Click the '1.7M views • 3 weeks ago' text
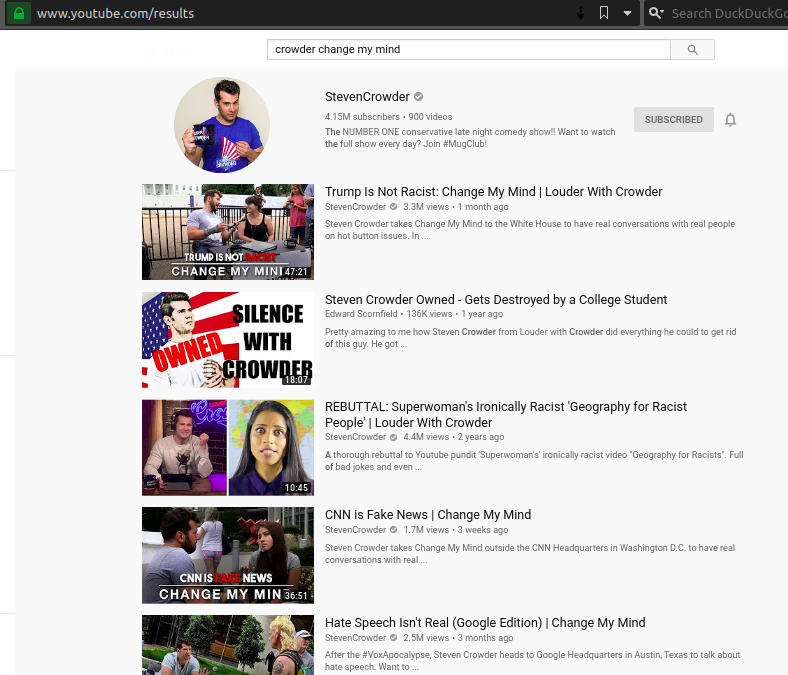The height and width of the screenshot is (675, 788). click(x=455, y=530)
